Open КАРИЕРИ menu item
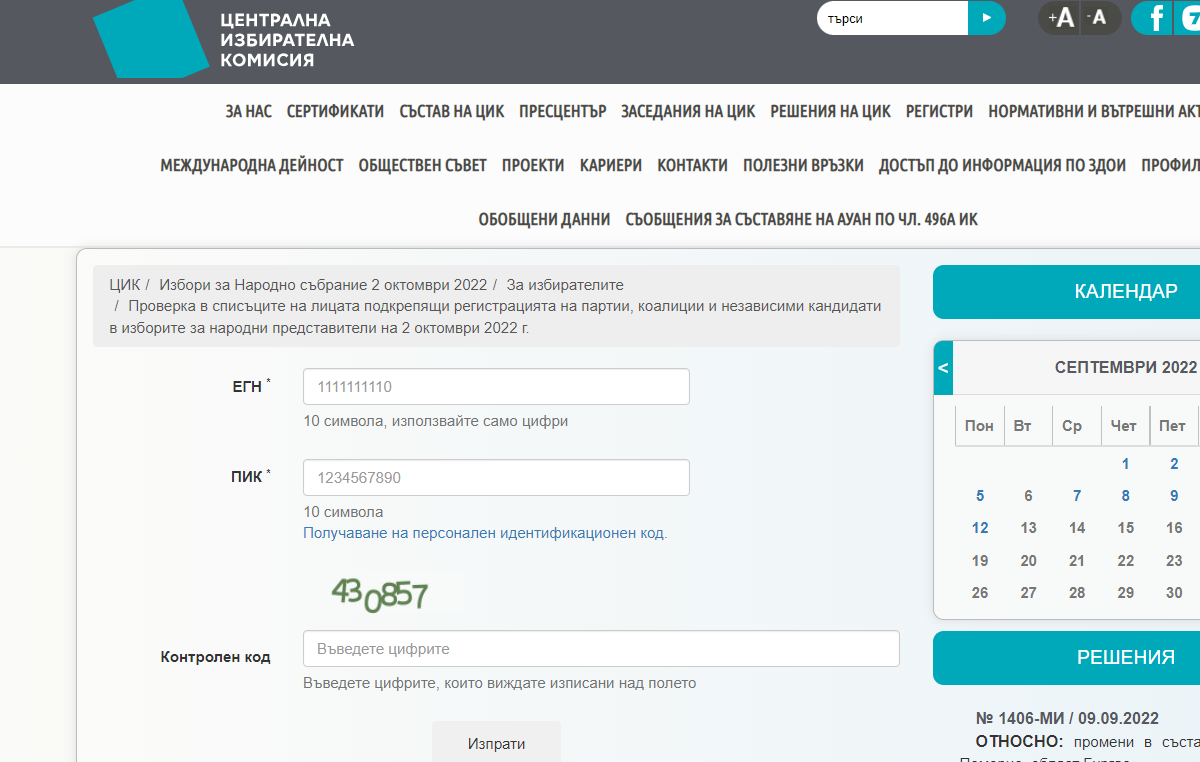The width and height of the screenshot is (1200, 762). tap(611, 166)
